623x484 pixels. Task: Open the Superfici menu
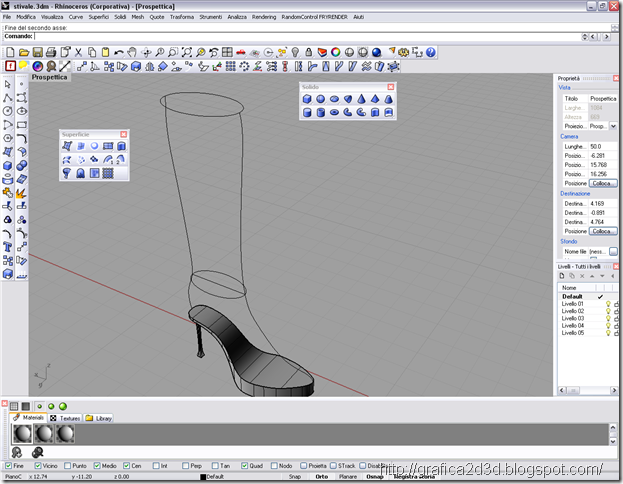click(99, 17)
